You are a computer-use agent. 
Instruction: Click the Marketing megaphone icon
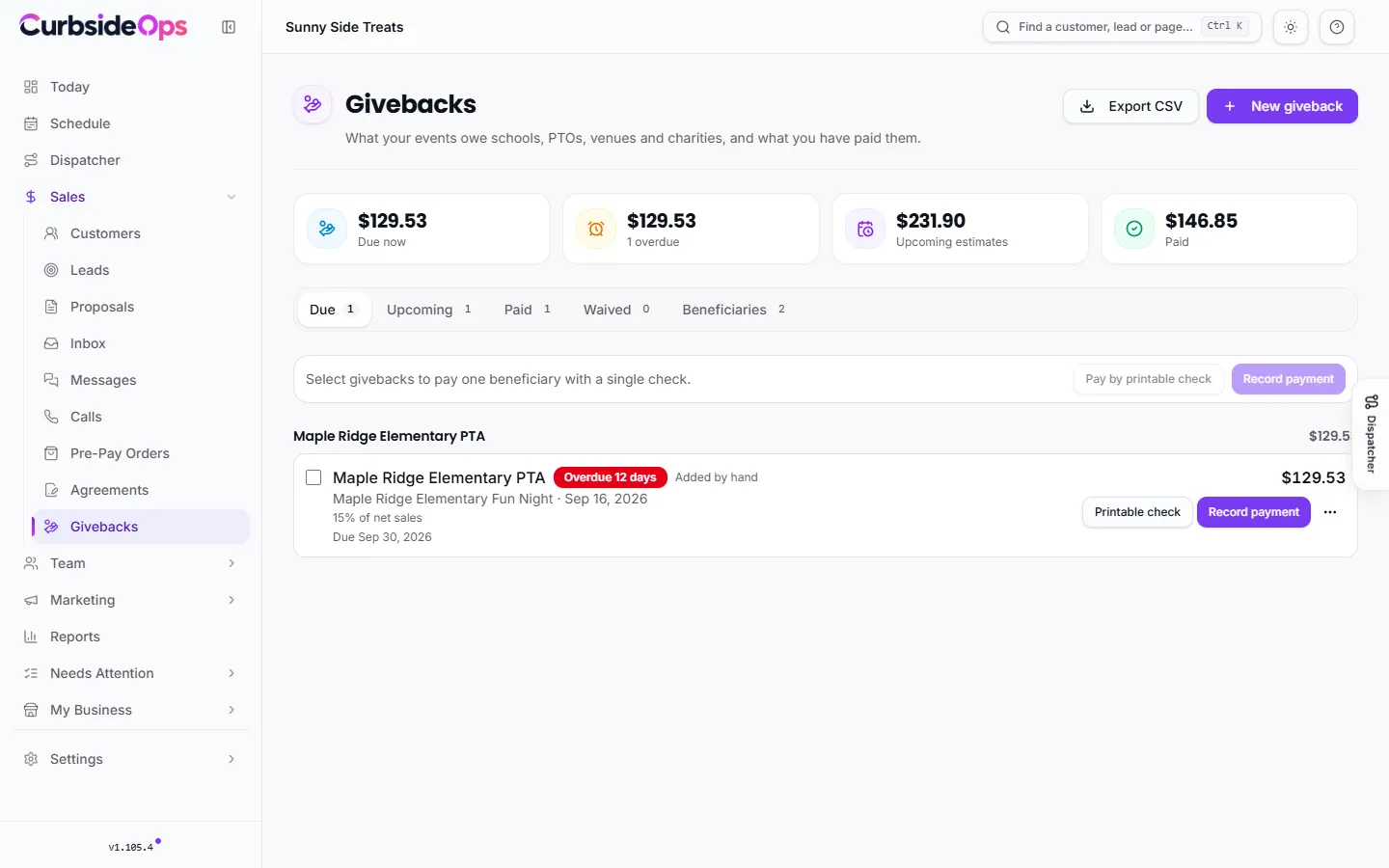pyautogui.click(x=31, y=600)
